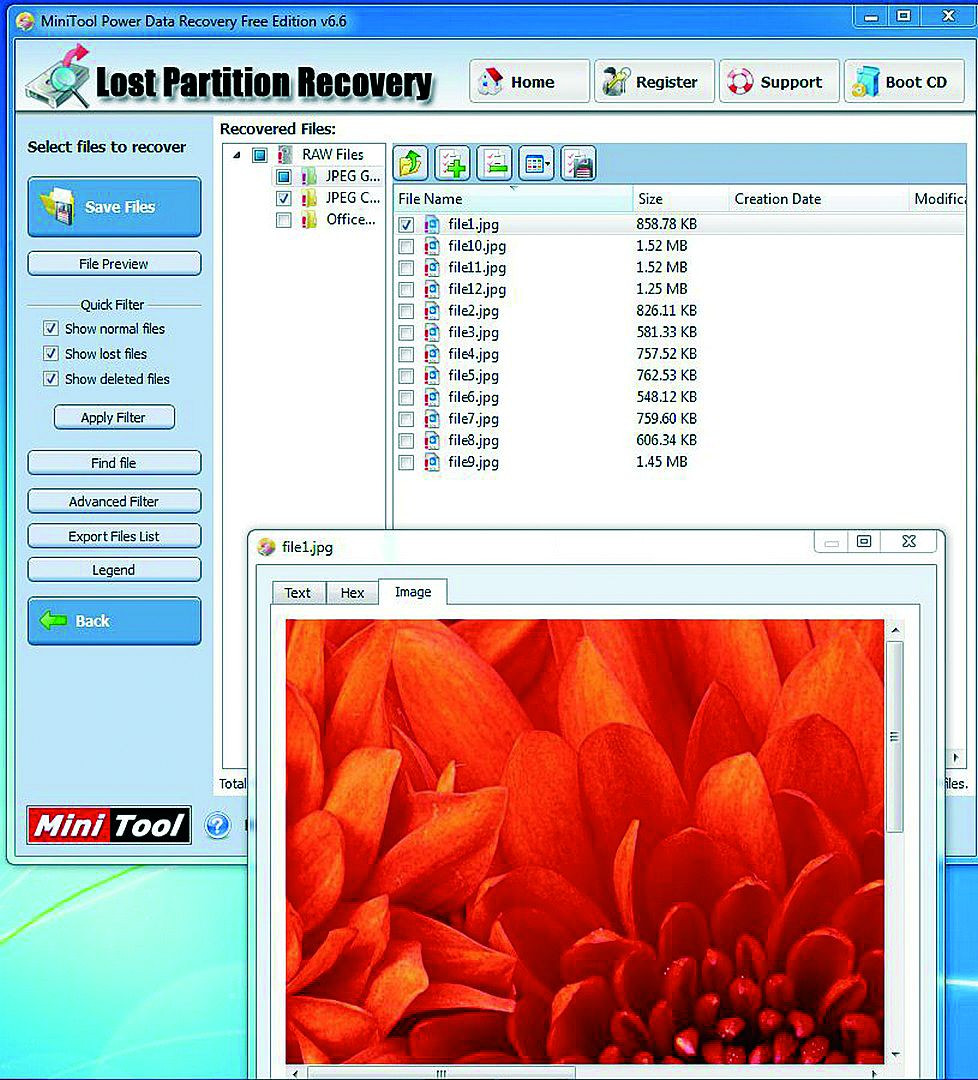Viewport: 978px width, 1080px height.
Task: Collapse the RAW Files tree node
Action: pyautogui.click(x=237, y=155)
